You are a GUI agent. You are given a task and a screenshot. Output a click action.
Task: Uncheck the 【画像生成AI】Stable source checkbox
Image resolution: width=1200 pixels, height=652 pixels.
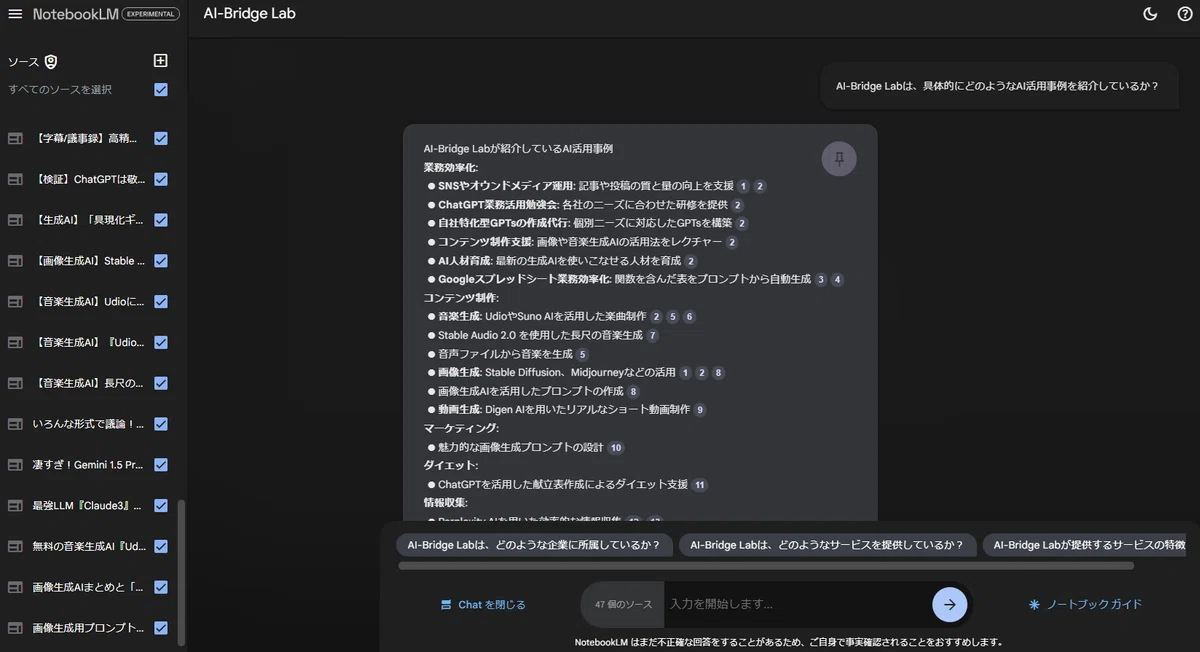pos(161,261)
